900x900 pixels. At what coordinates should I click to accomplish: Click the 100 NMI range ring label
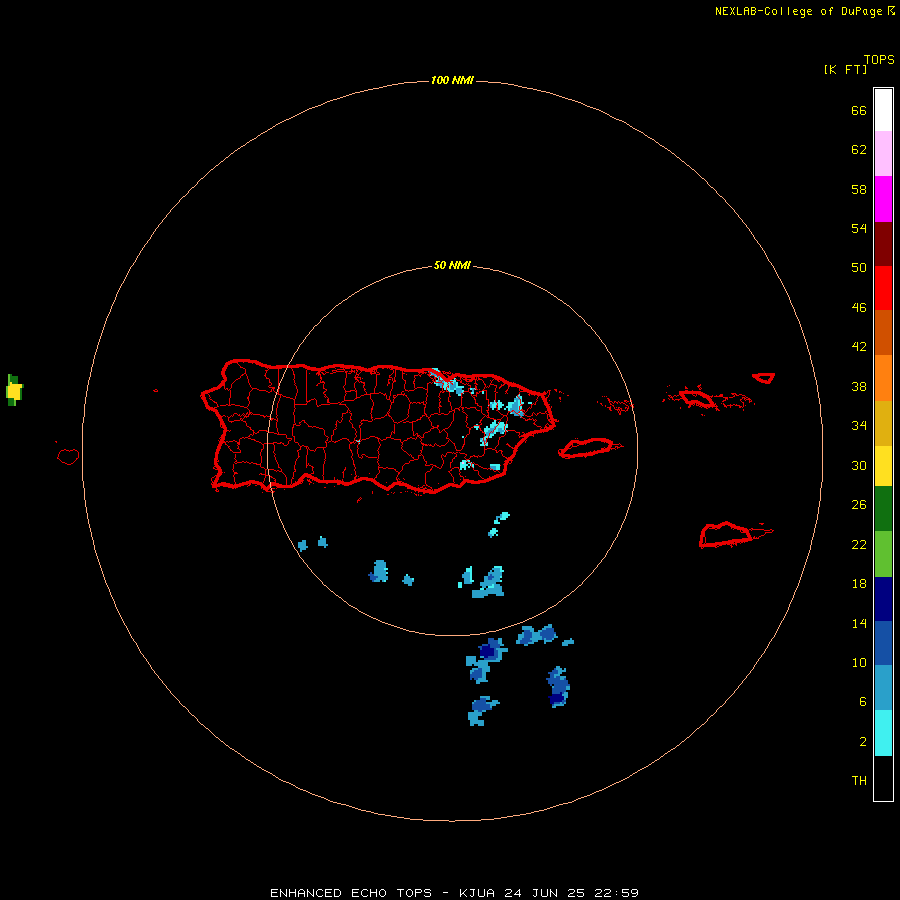coord(452,80)
